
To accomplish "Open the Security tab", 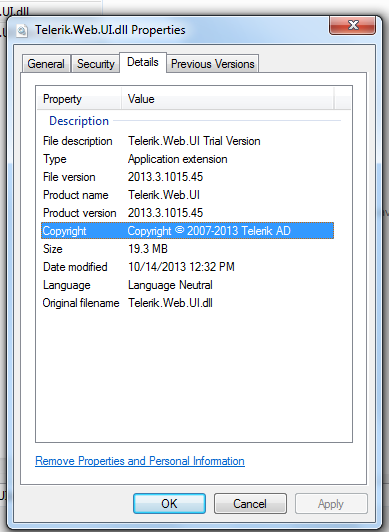I will [96, 64].
